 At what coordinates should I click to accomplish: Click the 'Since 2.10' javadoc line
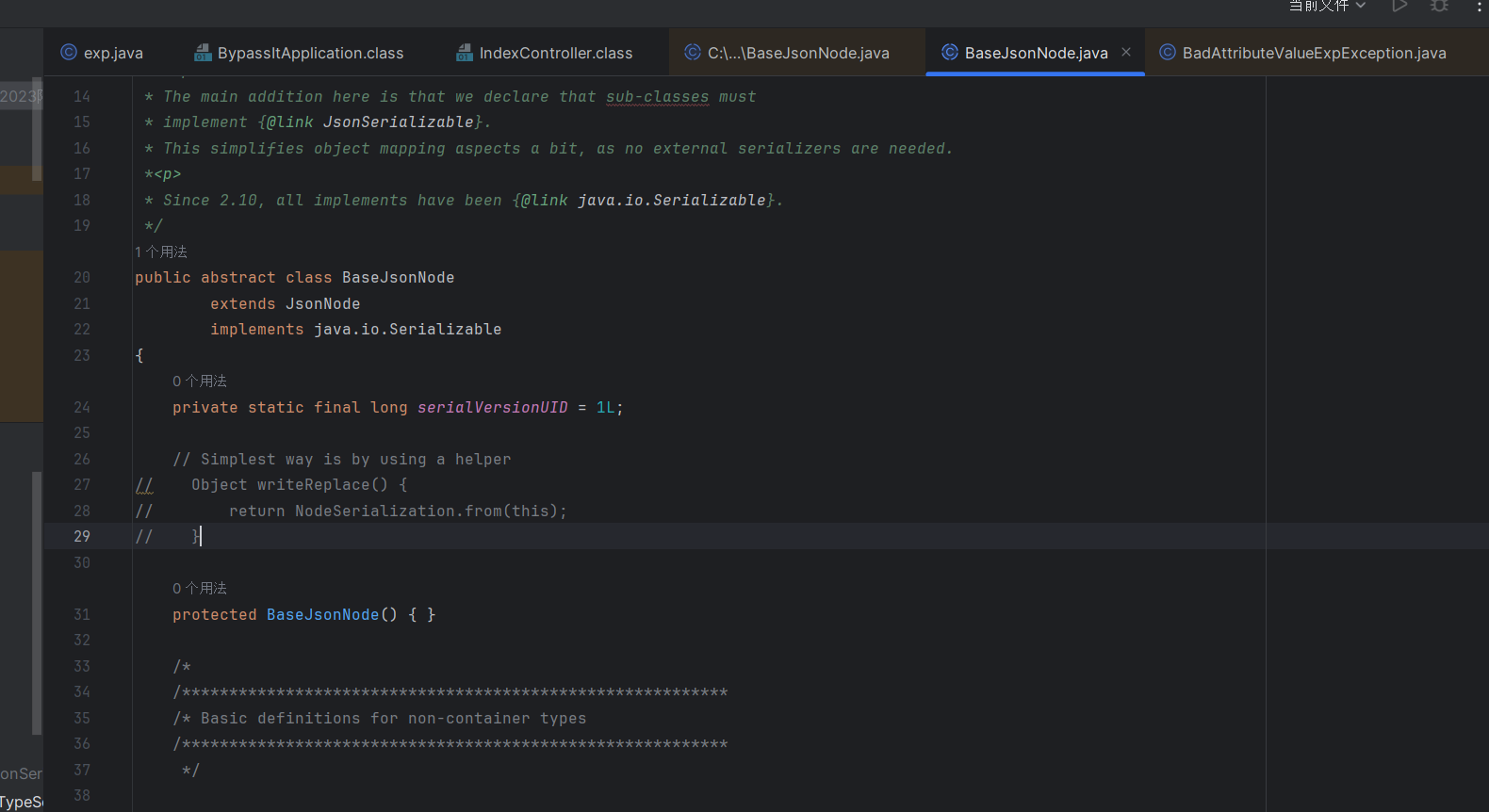pos(464,200)
